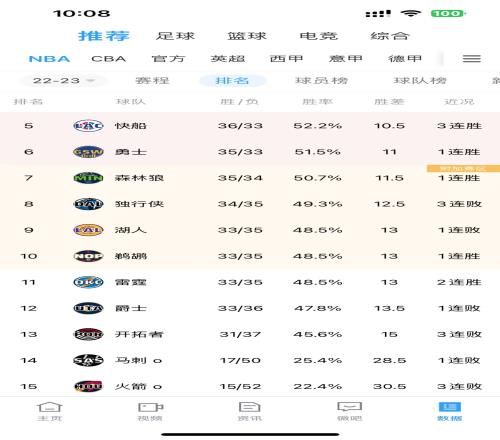Tap the 勇士 Warriors team logo

pos(88,152)
